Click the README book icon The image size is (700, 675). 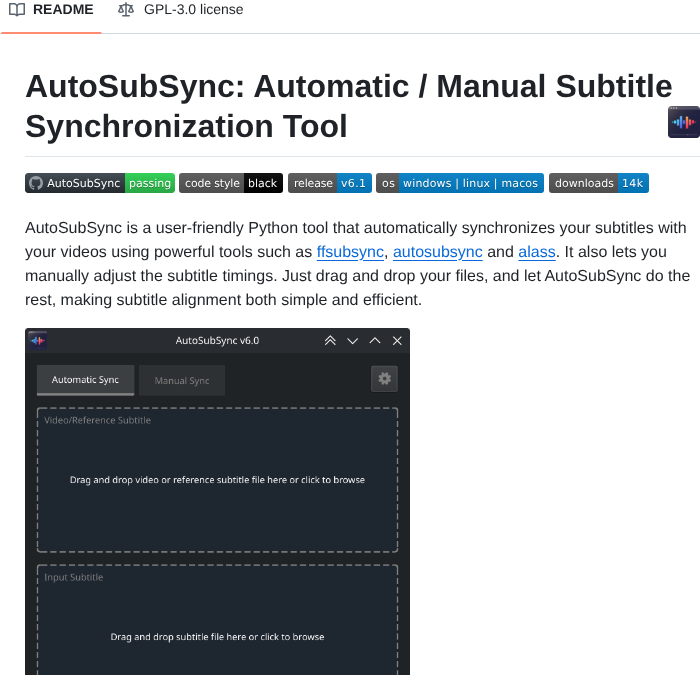[17, 10]
